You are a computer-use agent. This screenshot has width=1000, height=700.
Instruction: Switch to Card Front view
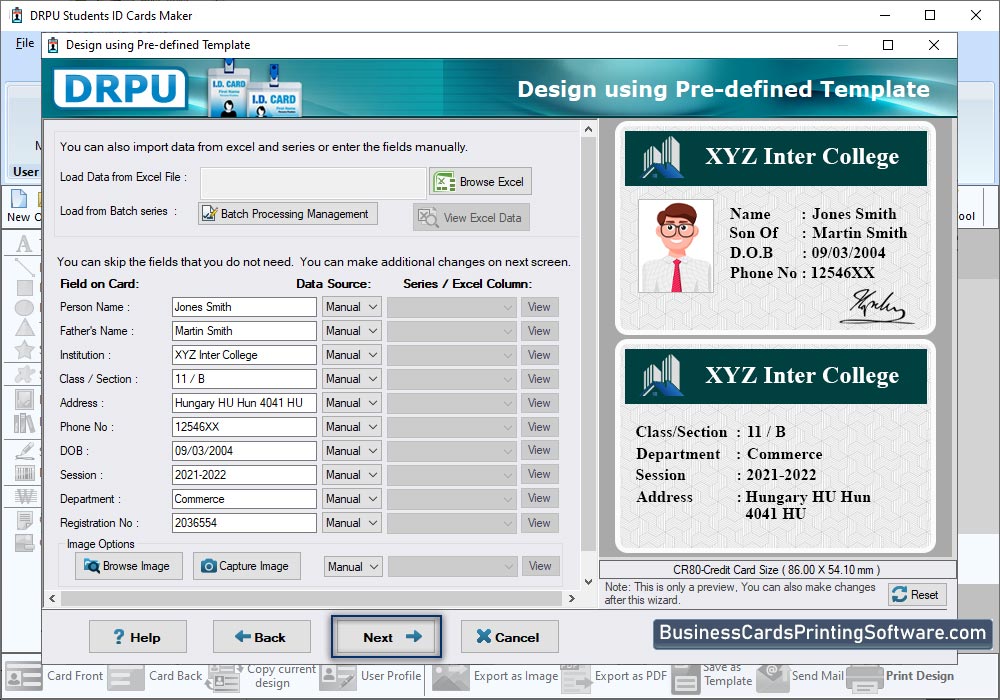54,676
